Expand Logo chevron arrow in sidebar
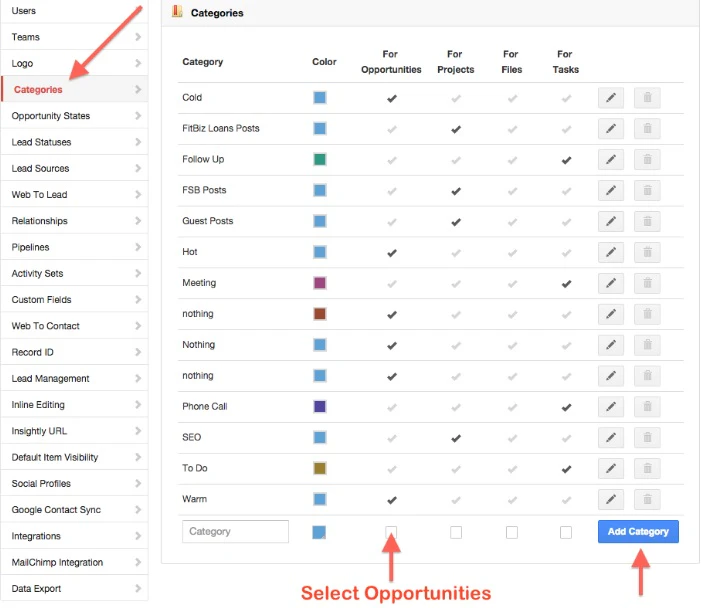 138,63
